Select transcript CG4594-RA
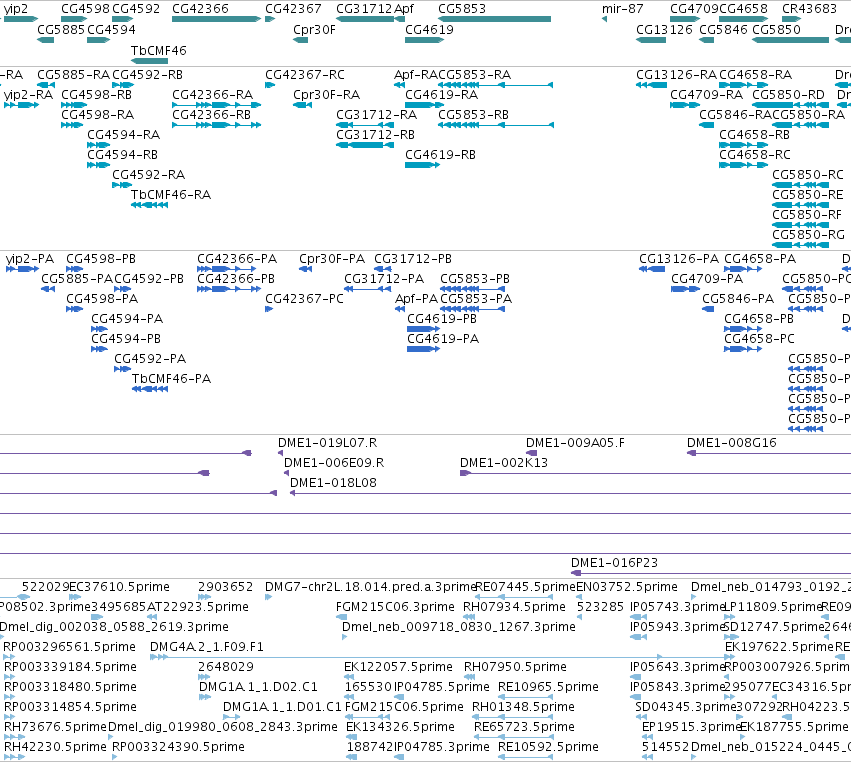 point(123,135)
